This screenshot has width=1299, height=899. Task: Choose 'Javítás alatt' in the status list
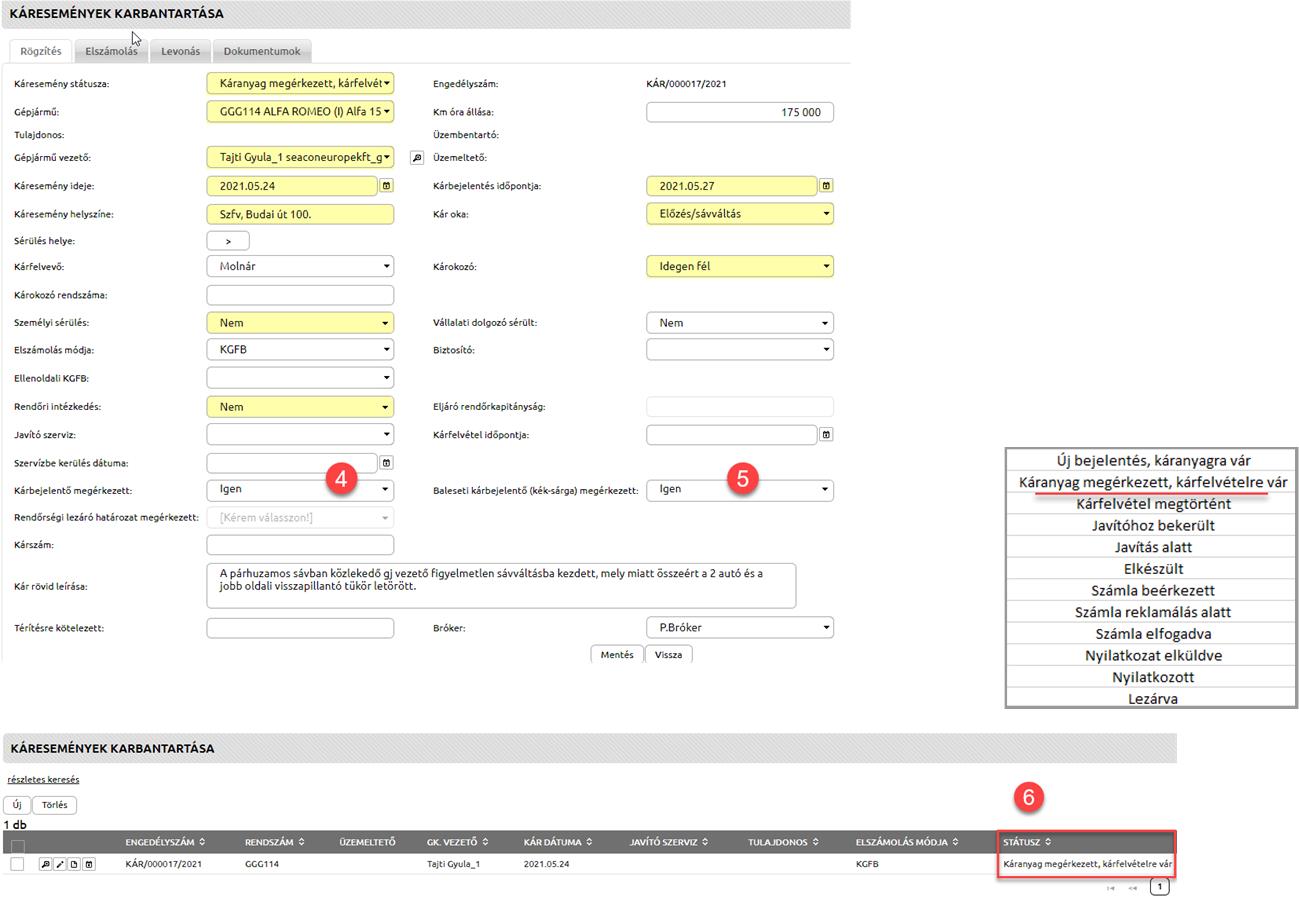1152,547
